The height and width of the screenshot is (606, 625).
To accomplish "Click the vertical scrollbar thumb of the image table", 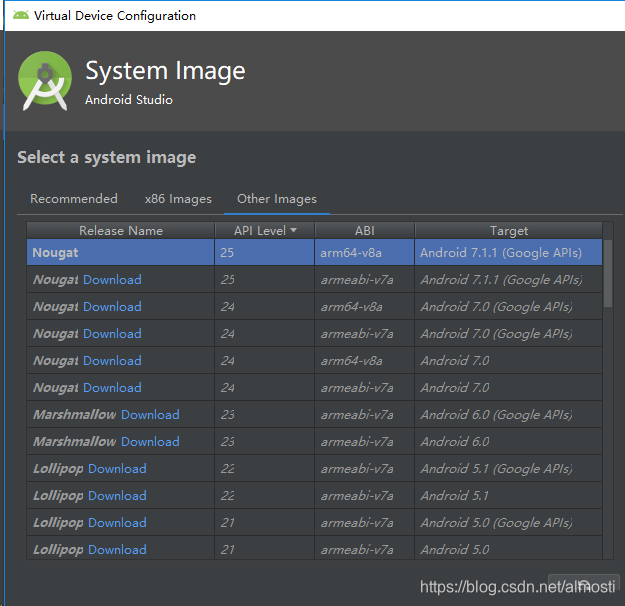I will [607, 273].
